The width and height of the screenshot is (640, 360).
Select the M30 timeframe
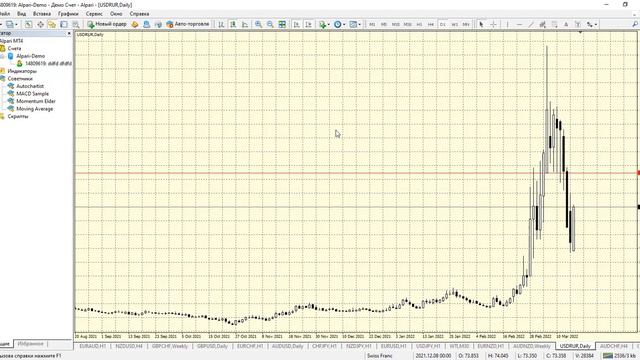click(x=407, y=24)
